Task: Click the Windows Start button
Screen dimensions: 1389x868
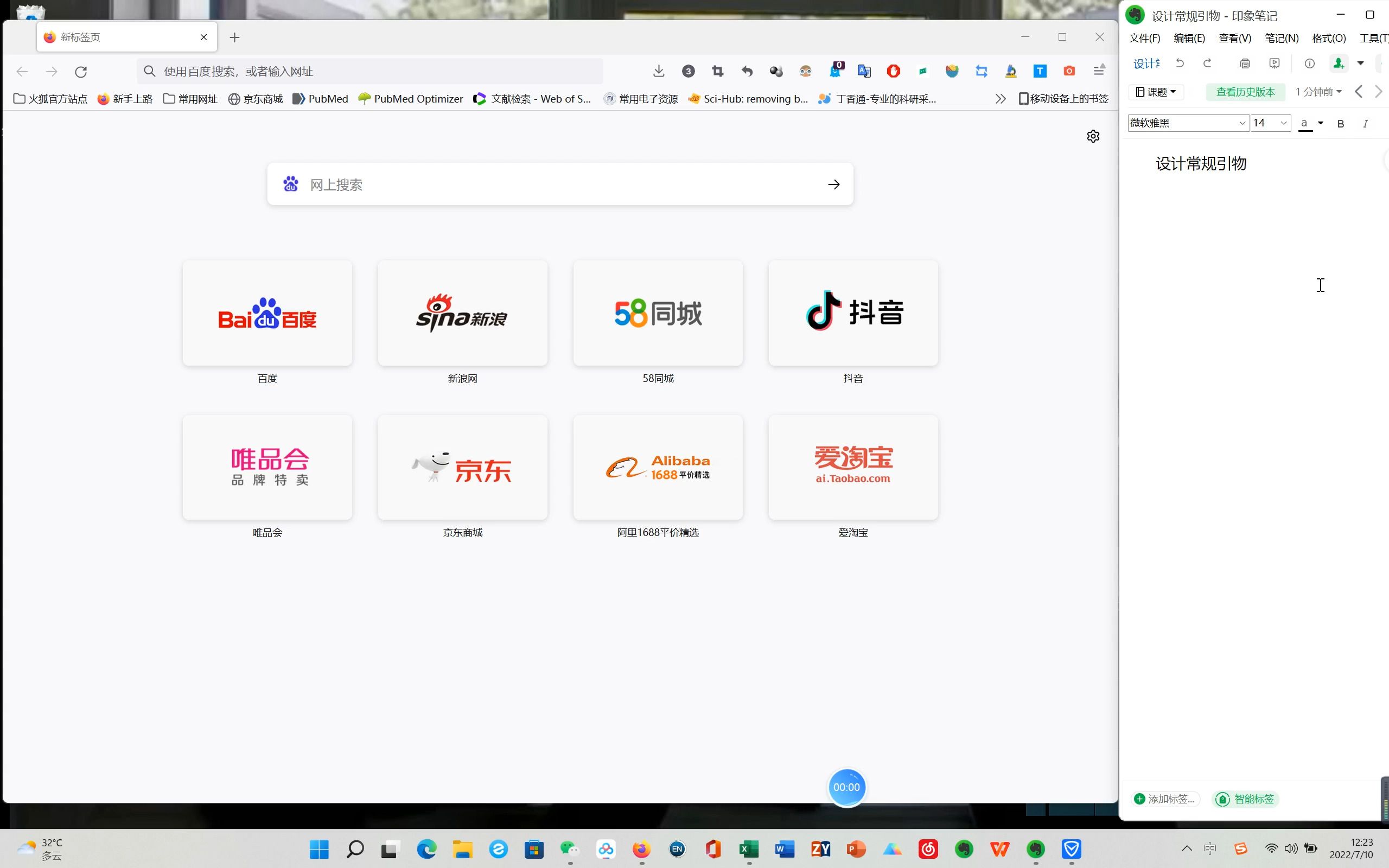Action: point(319,849)
